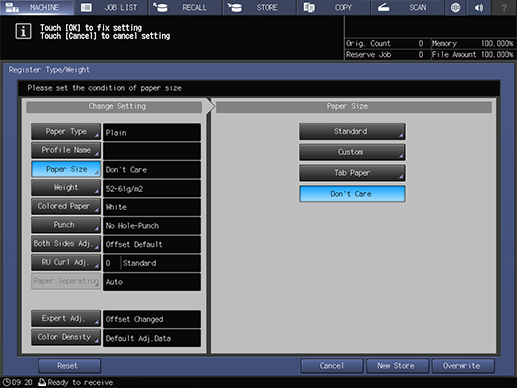Click the clock icon in status bar
This screenshot has height=388, width=517.
[x=6, y=382]
